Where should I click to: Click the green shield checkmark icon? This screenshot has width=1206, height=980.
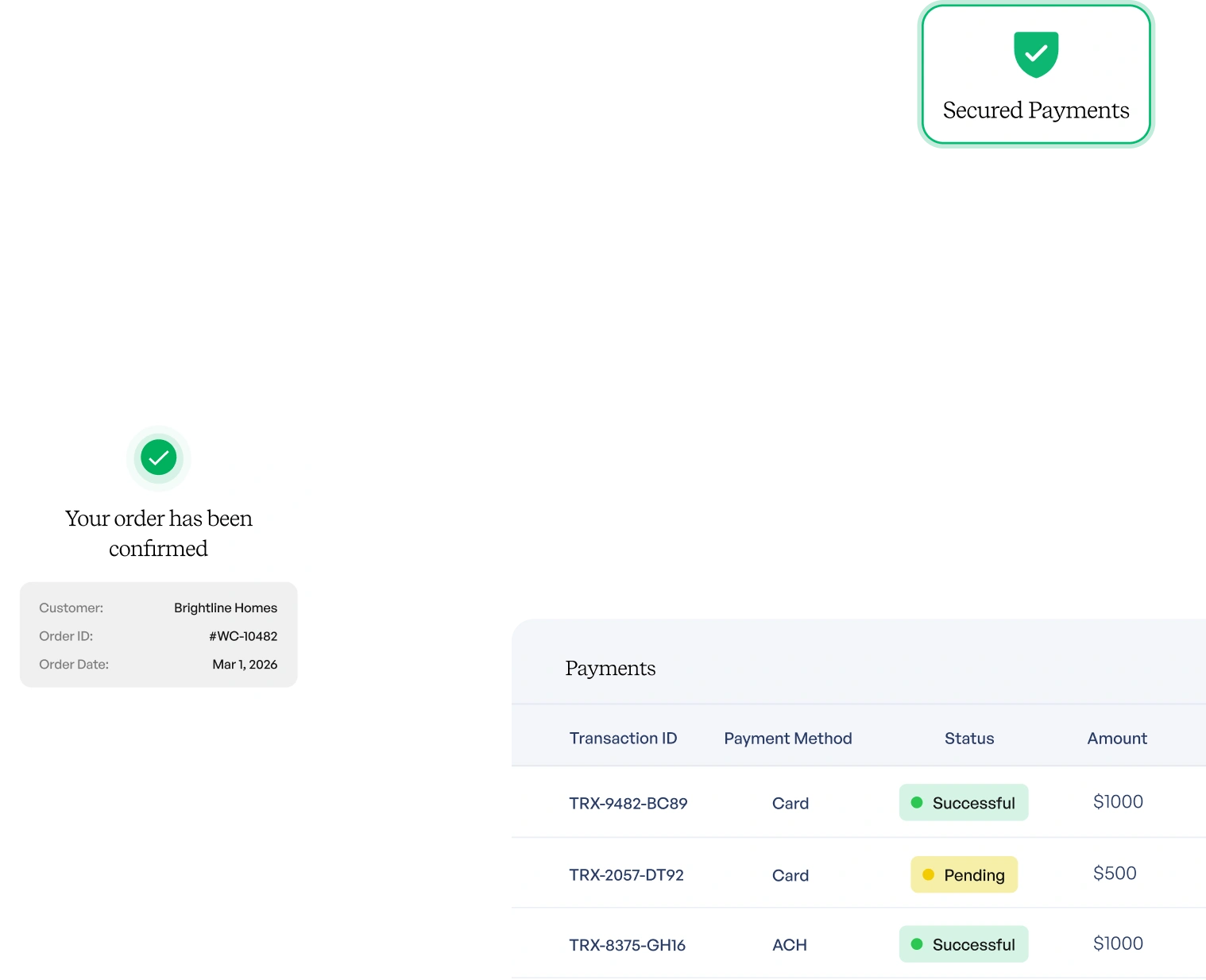pos(1036,54)
